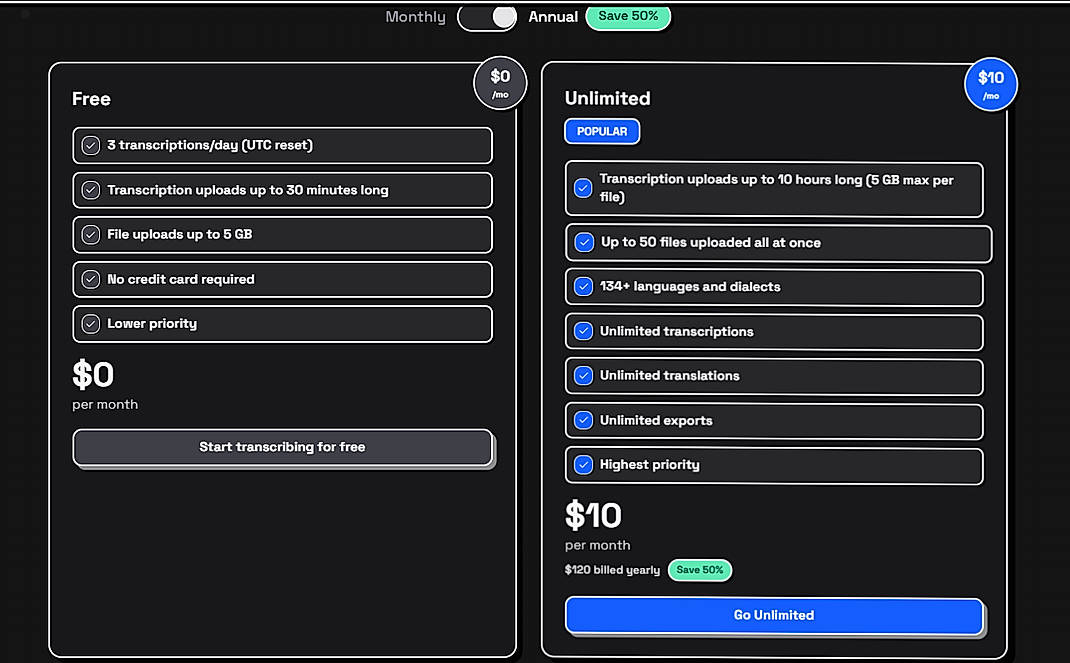Select '10 hours long (5 GB max per file)' text

pos(777,188)
